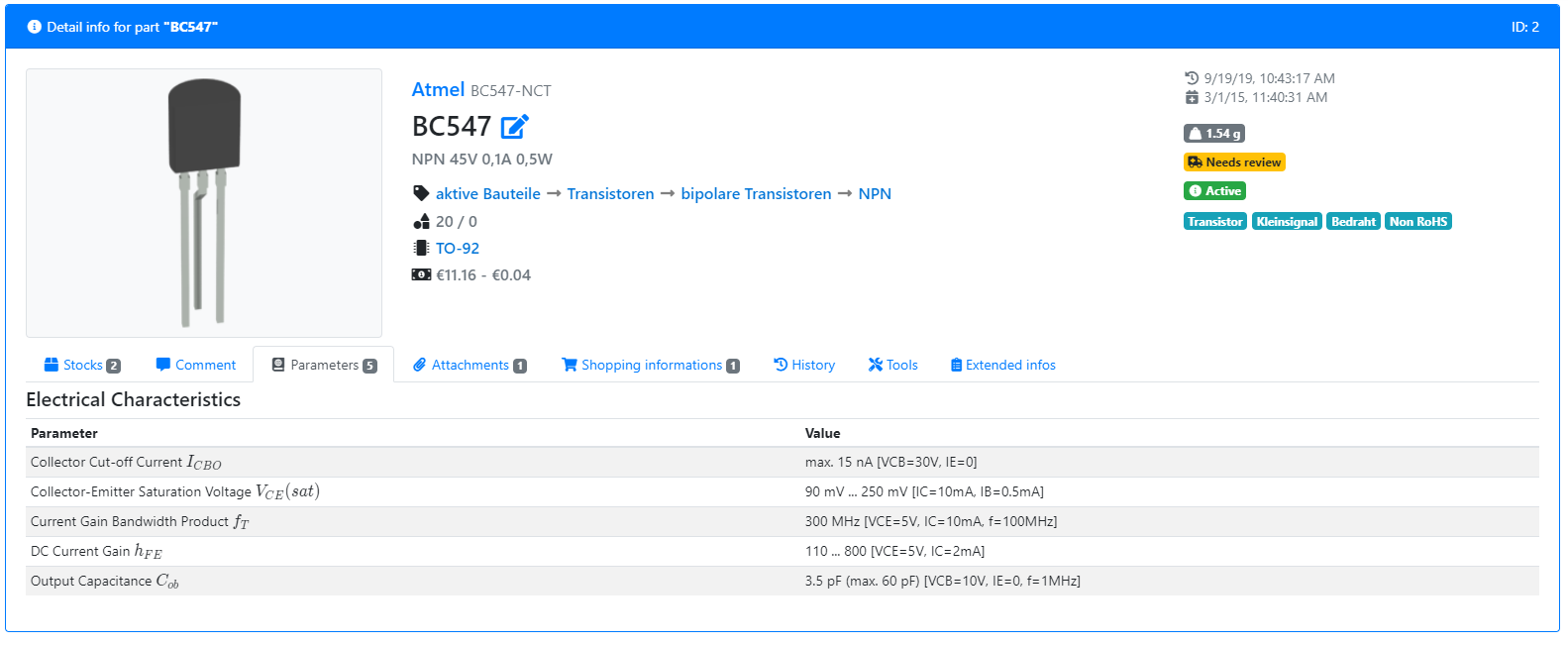Open the Attachments tab

coord(470,365)
